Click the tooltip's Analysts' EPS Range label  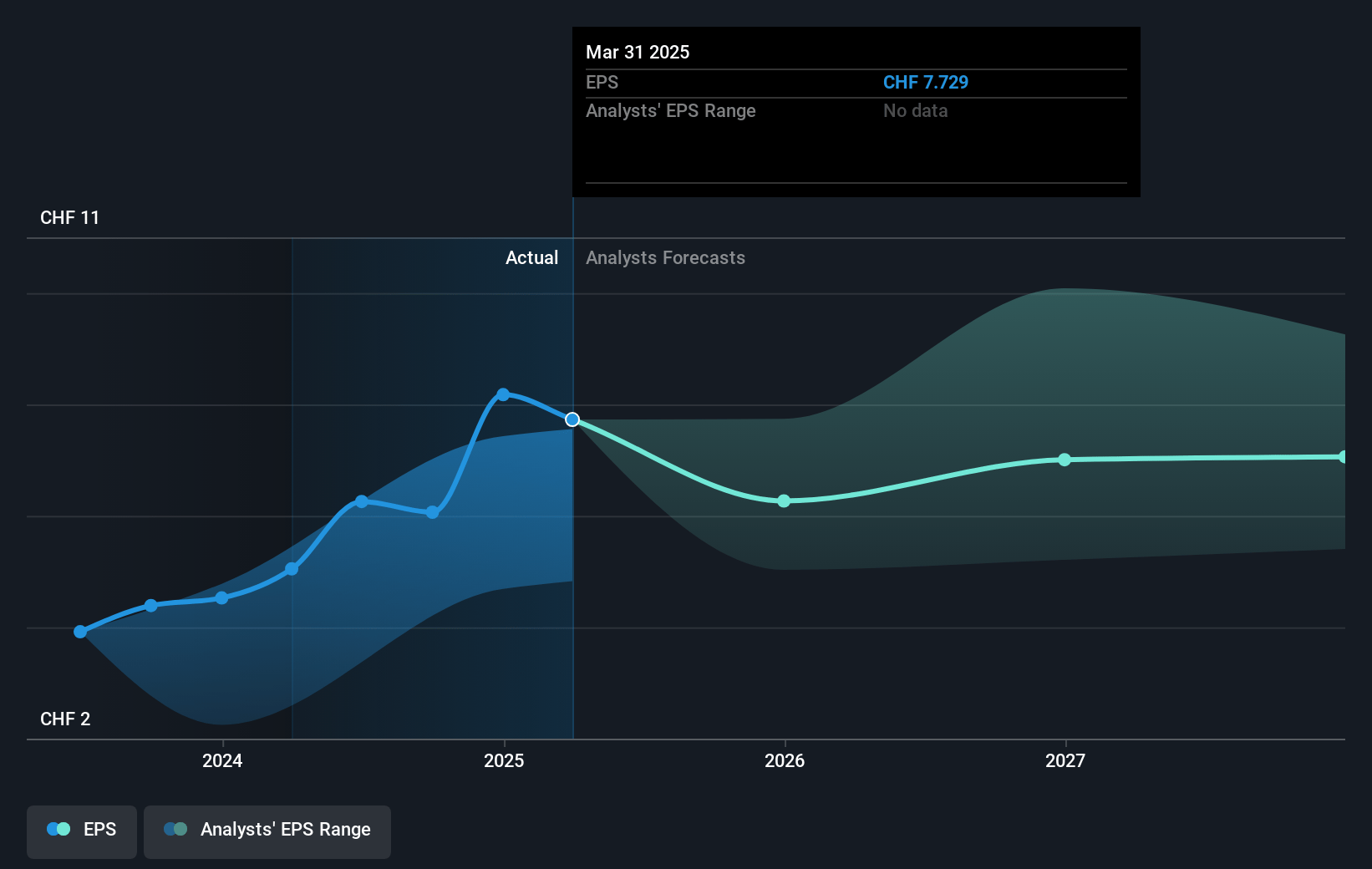(671, 111)
